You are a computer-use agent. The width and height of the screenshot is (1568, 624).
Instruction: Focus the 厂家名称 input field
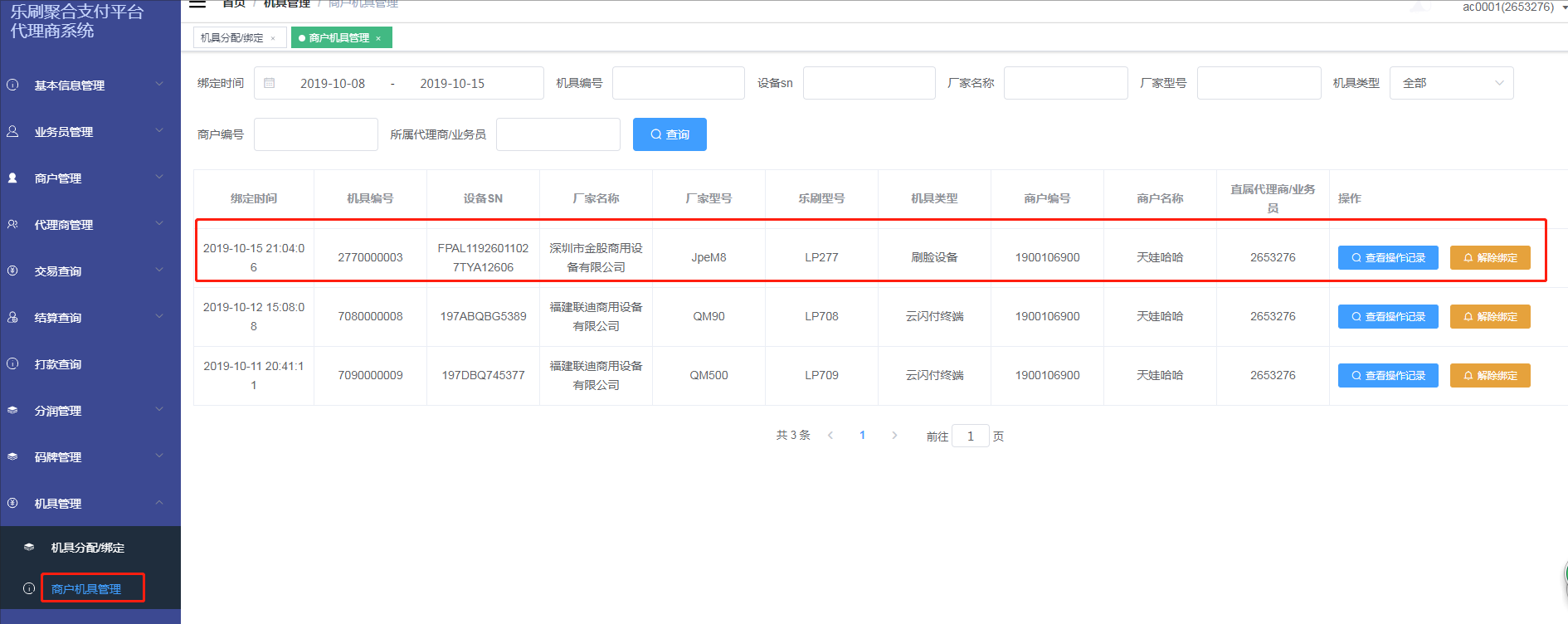[x=1066, y=83]
